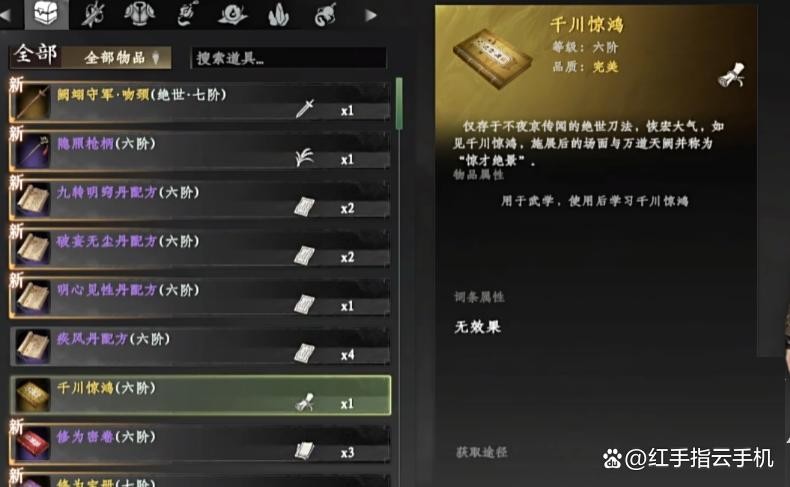The height and width of the screenshot is (487, 790).
Task: Open the gourd consumables category icon
Action: coord(325,14)
